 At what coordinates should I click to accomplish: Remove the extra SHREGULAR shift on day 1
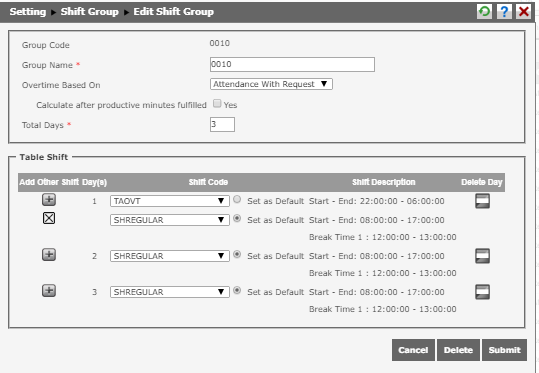point(49,218)
